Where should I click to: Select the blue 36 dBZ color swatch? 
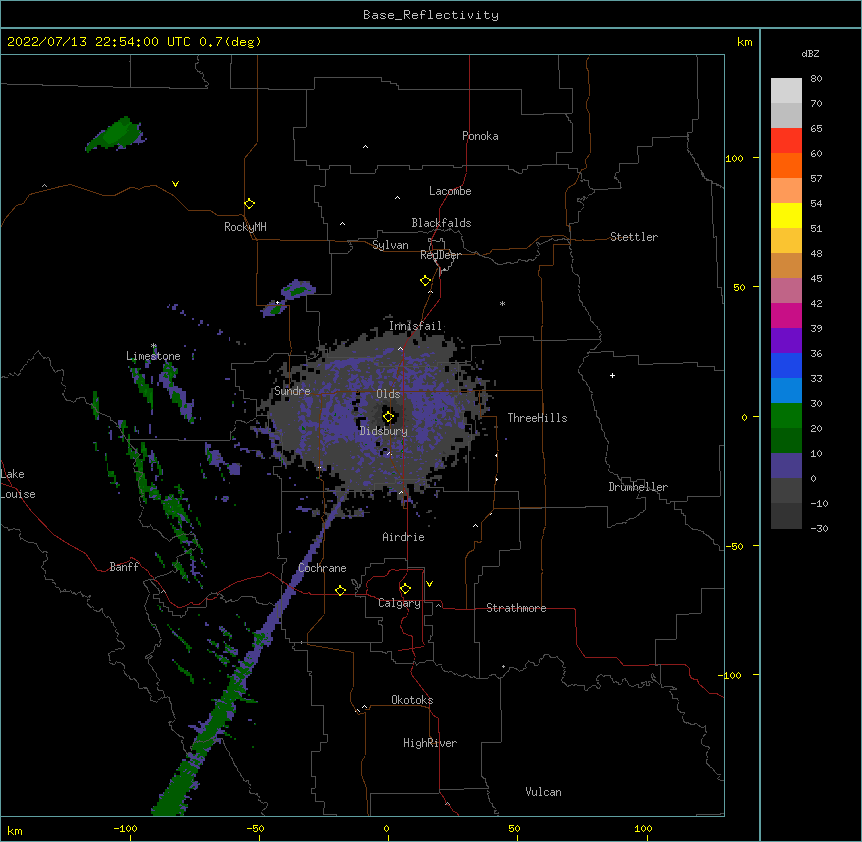[786, 365]
